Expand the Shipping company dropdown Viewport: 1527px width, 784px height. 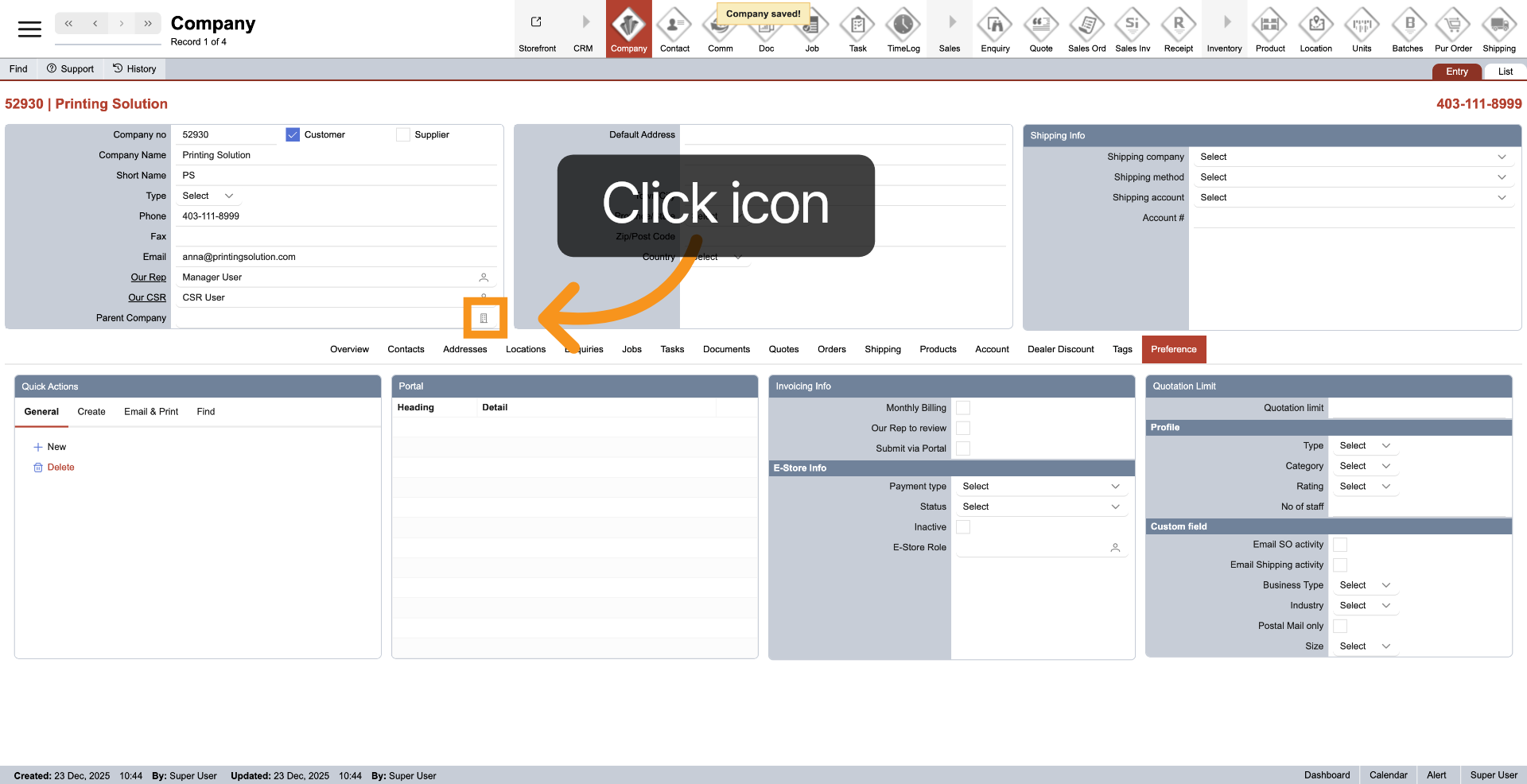[1351, 157]
